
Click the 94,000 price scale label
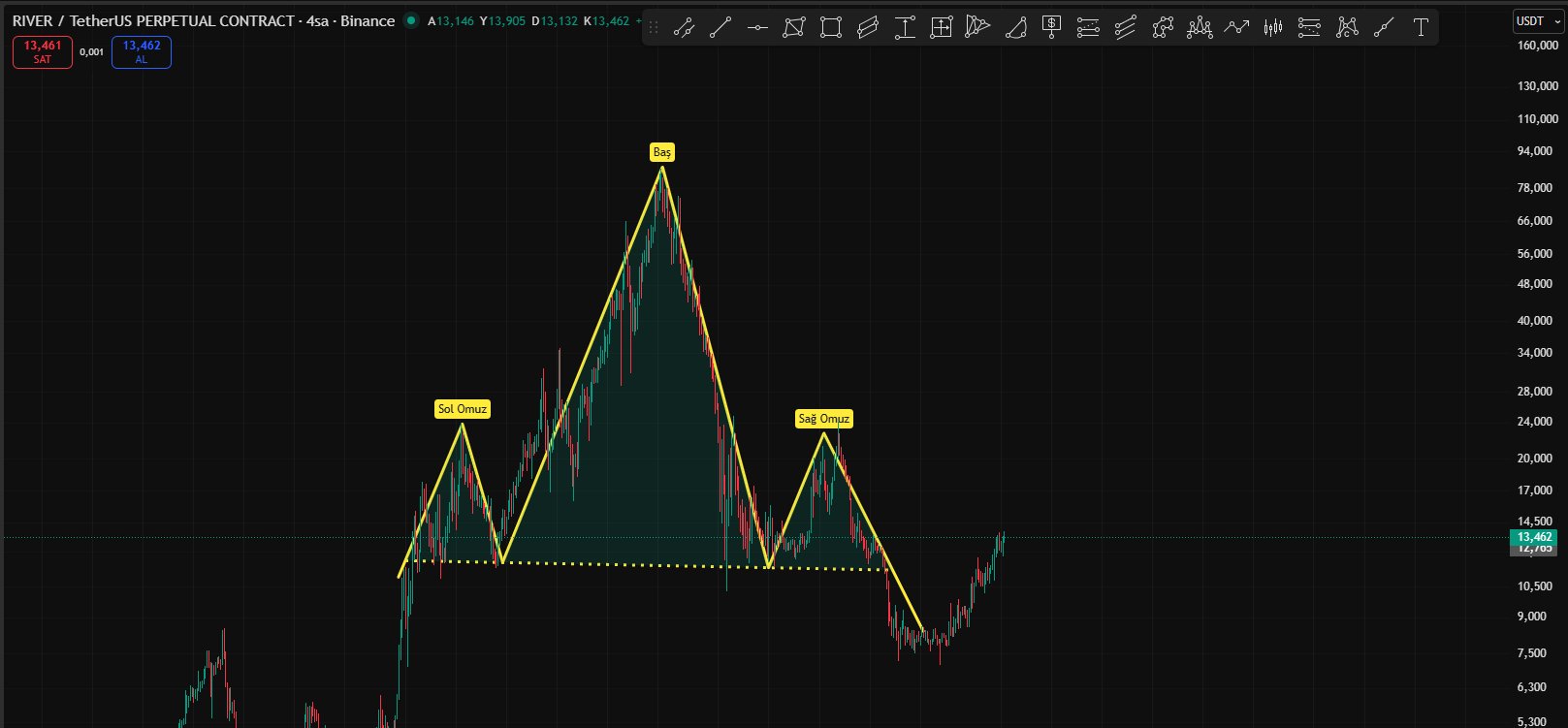(1535, 151)
